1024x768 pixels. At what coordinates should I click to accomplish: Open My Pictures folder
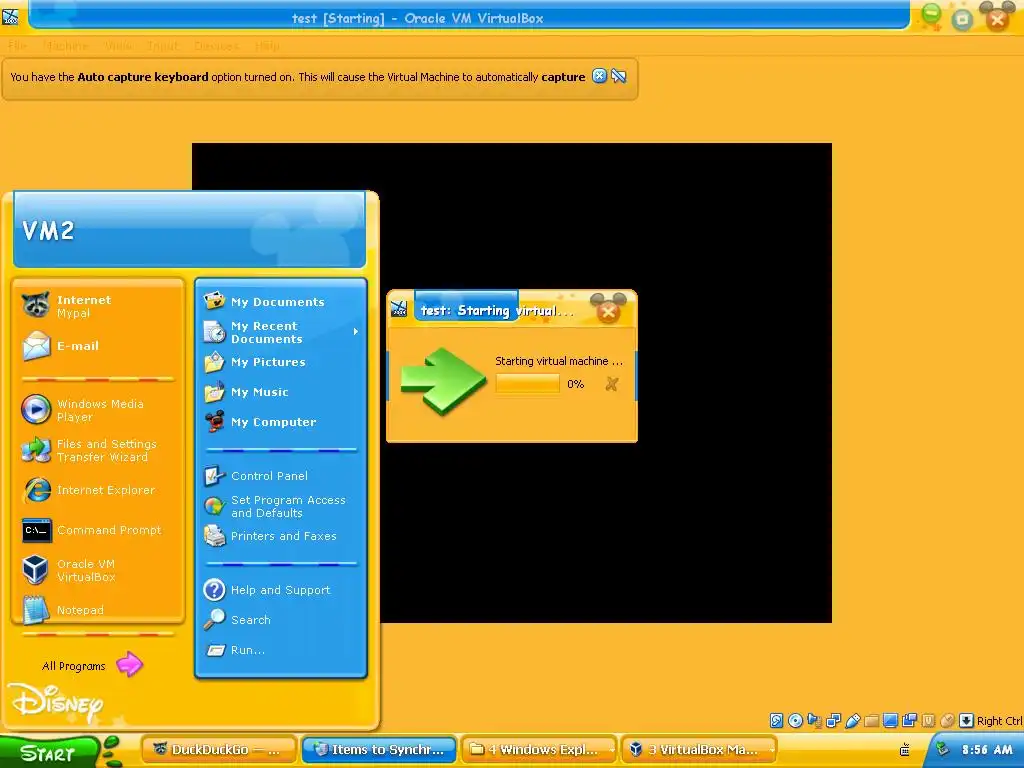[281, 362]
